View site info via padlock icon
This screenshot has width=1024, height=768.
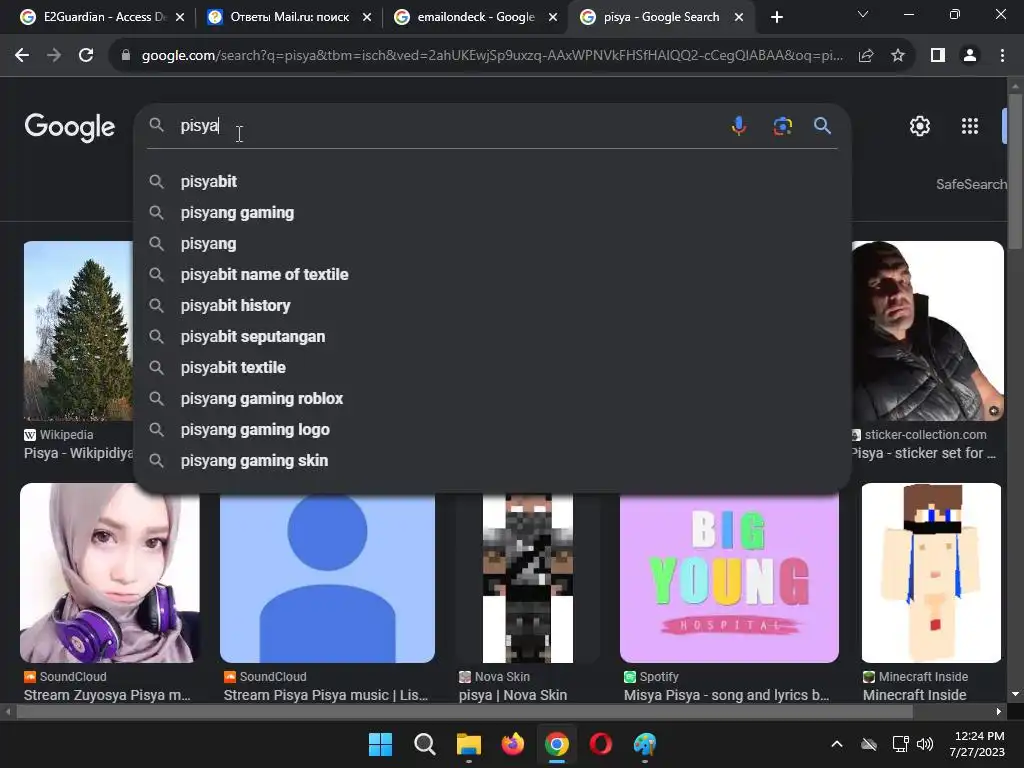125,56
